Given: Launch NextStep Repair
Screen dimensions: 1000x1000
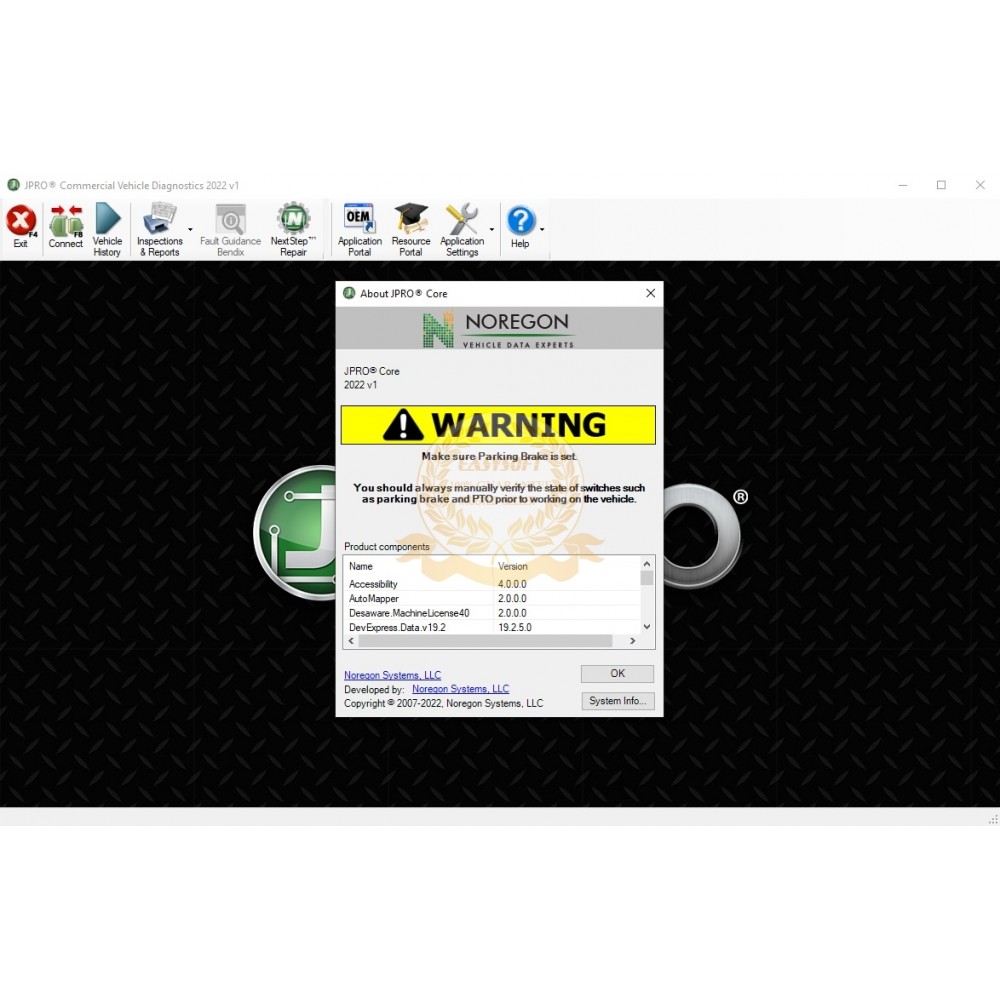Looking at the screenshot, I should [x=293, y=230].
